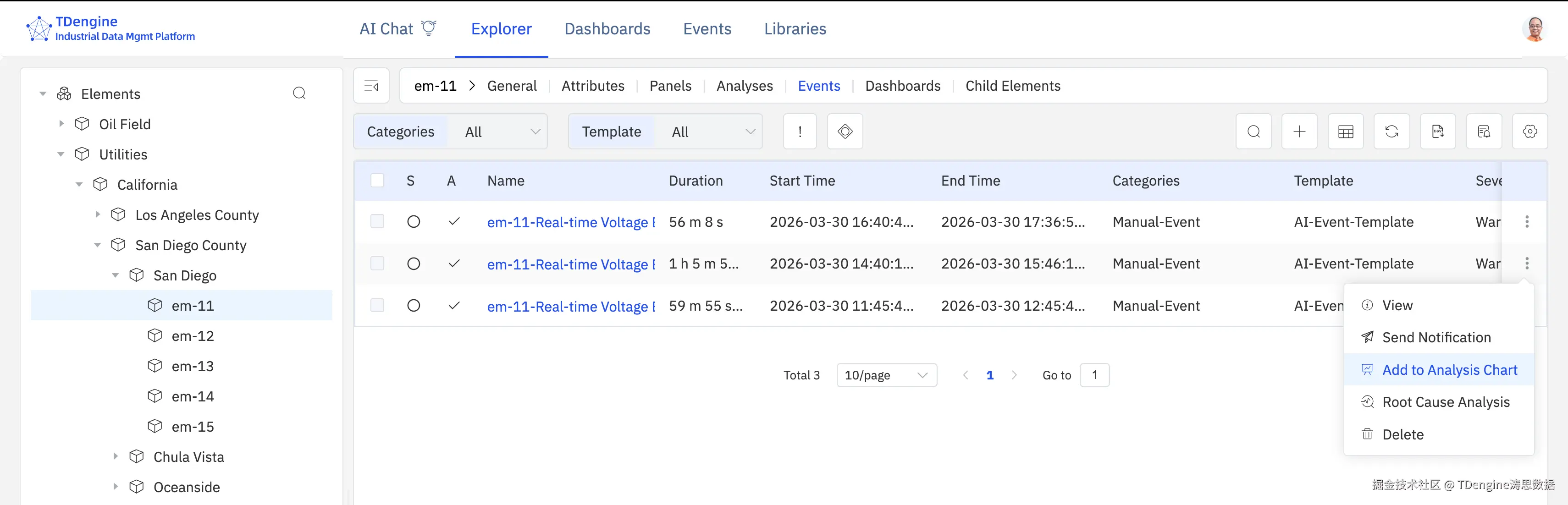Viewport: 1568px width, 505px height.
Task: Click the Delete trash icon in menu
Action: [1367, 434]
